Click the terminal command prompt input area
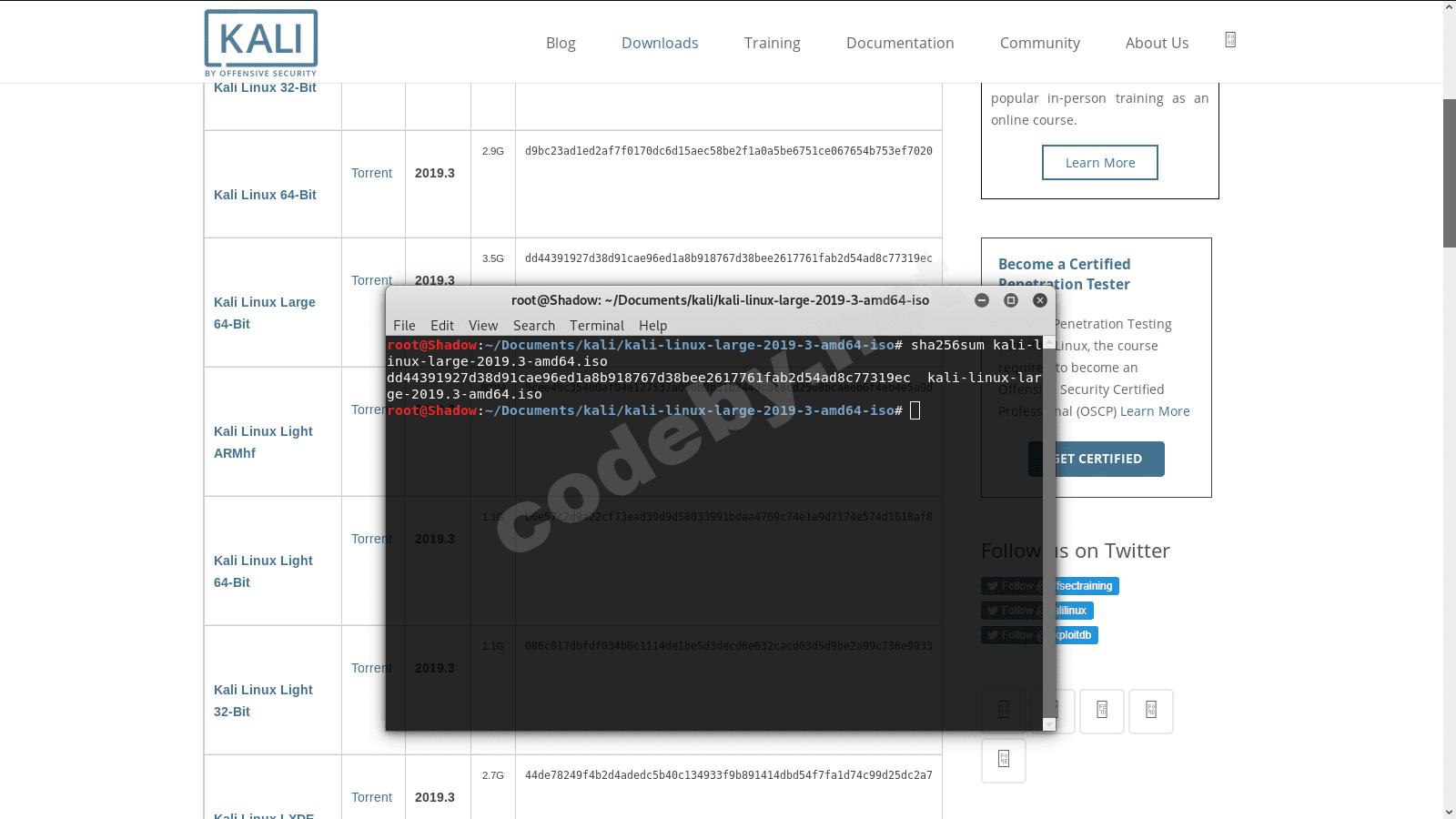Viewport: 1456px width, 819px height. tap(915, 410)
